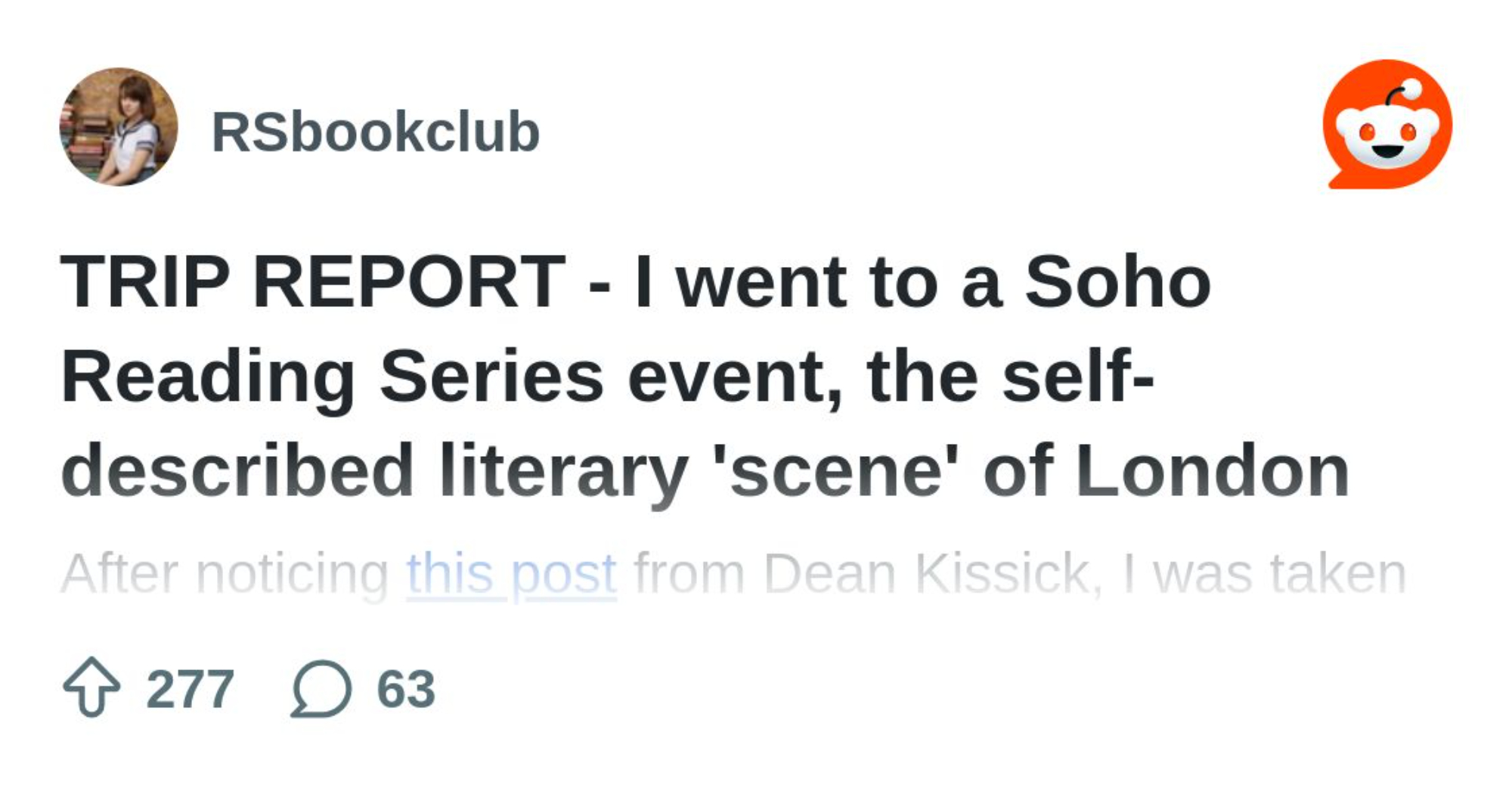This screenshot has height=788, width=1512.
Task: Open comments via the speech bubble icon
Action: pos(321,688)
